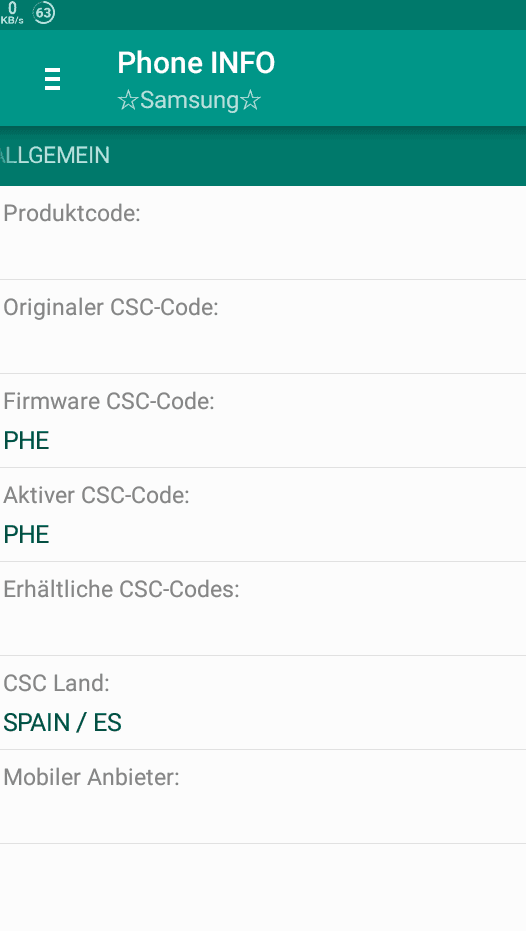Tap the Firmware CSC-Code label

click(109, 401)
